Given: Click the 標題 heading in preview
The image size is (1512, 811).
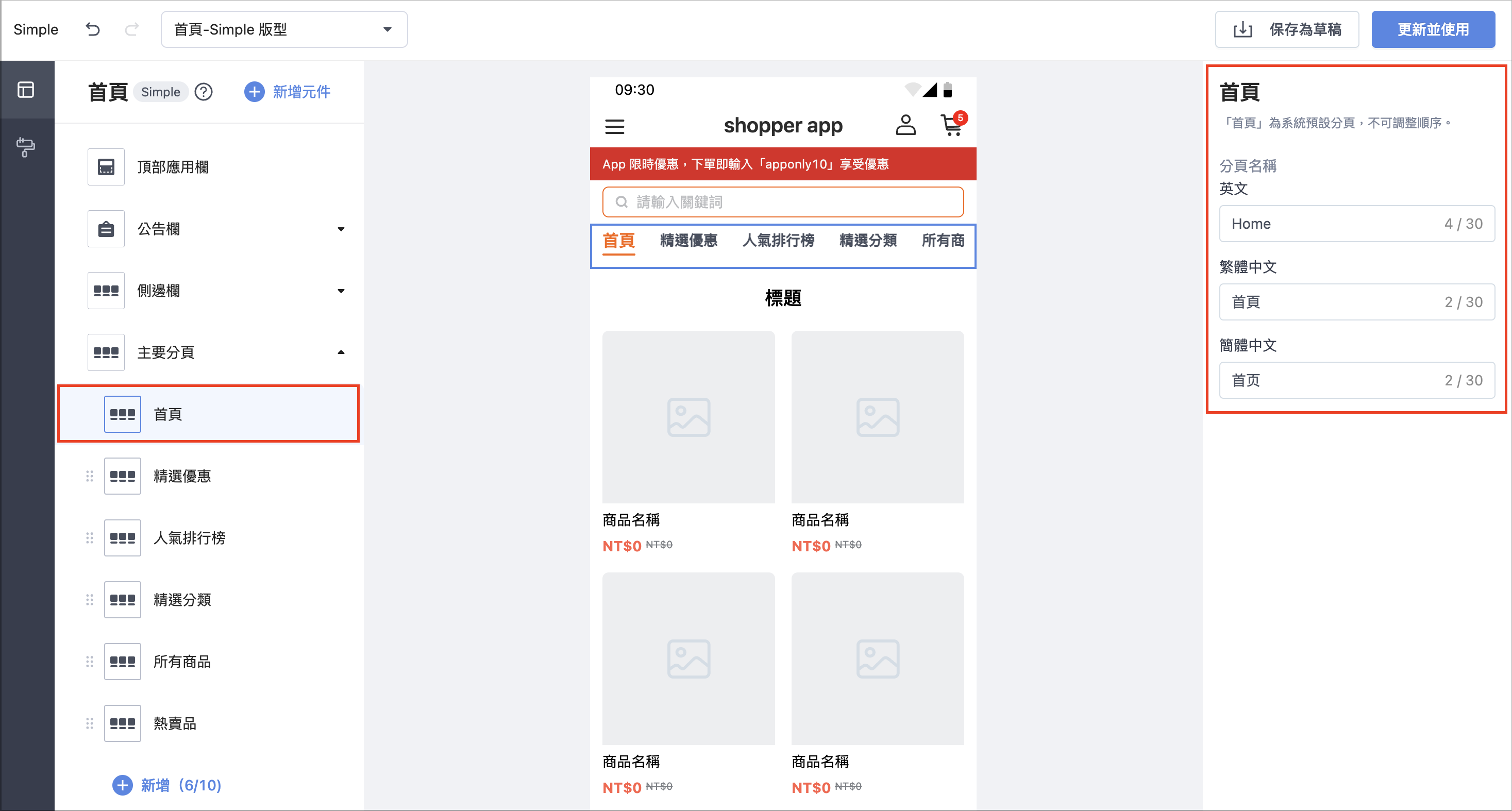Looking at the screenshot, I should click(x=783, y=298).
